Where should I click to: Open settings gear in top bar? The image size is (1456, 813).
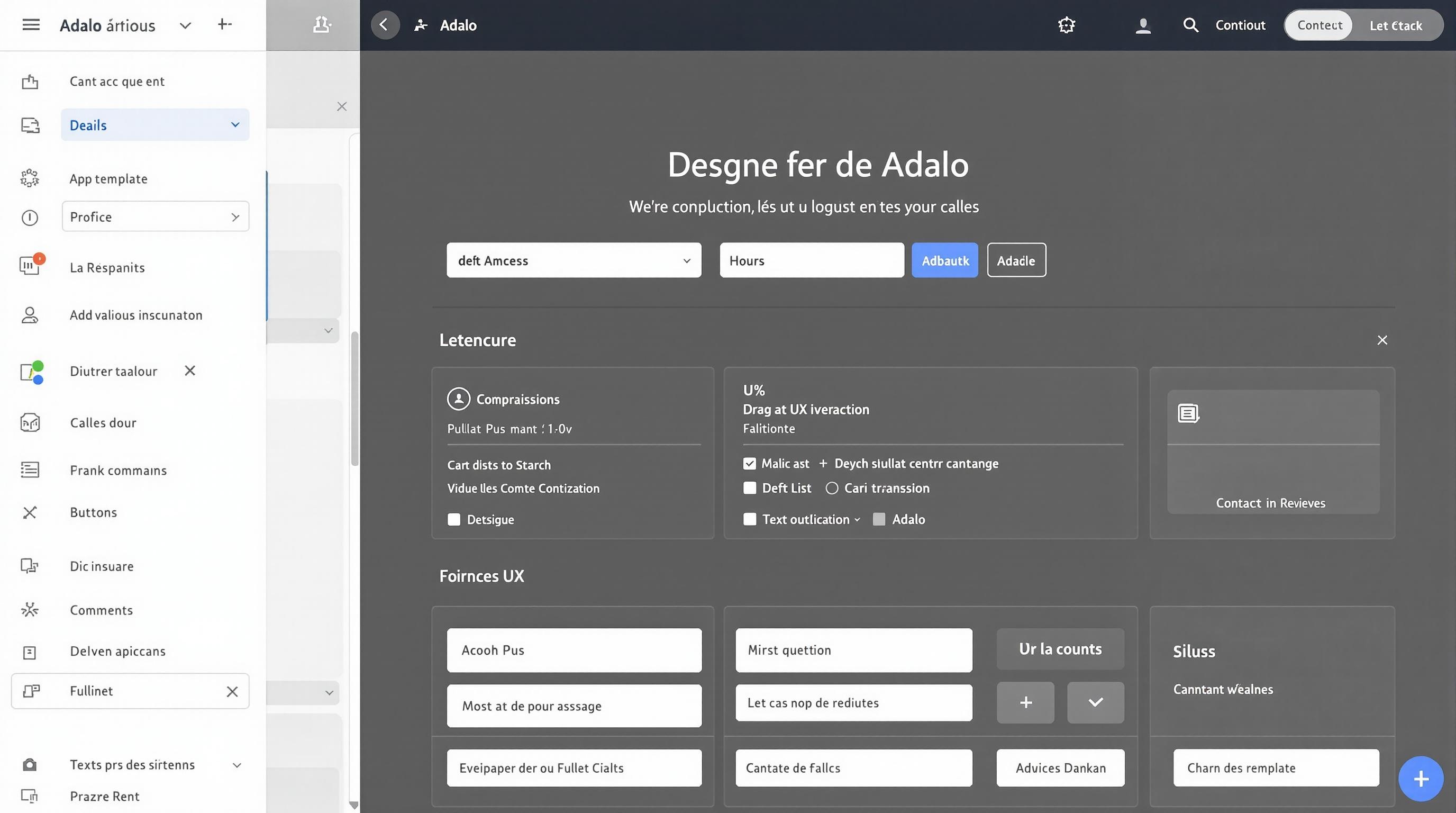pos(1066,25)
